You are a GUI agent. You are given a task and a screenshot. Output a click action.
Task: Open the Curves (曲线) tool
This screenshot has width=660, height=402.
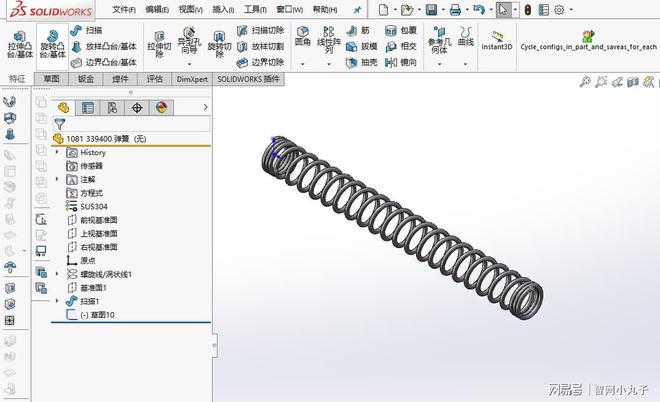(466, 36)
